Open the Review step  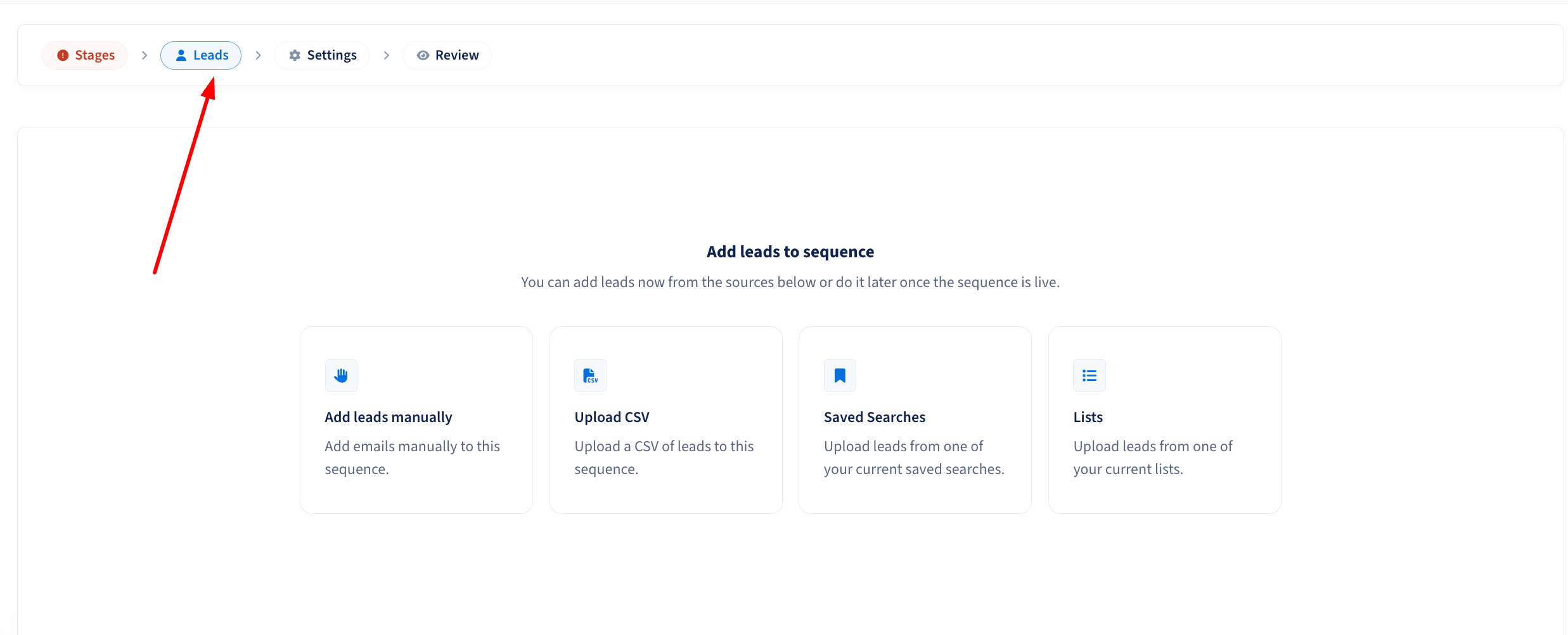click(x=447, y=56)
